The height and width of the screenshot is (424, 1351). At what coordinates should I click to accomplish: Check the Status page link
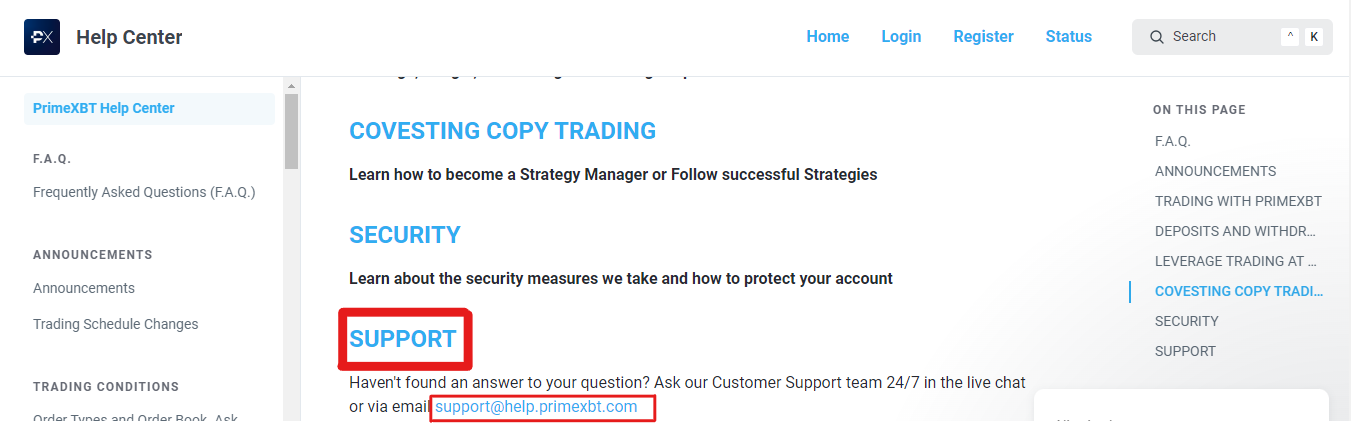[x=1069, y=37]
